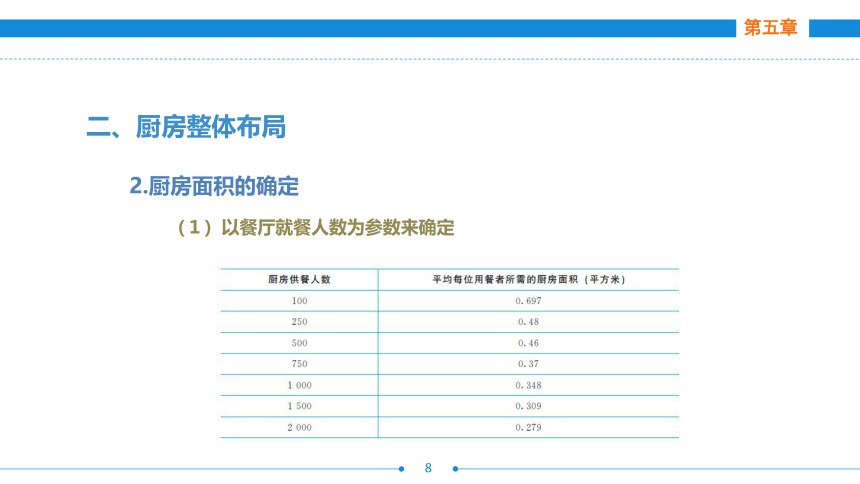Screen dimensions: 860x484
Task: Select table cell 250
Action: point(299,322)
